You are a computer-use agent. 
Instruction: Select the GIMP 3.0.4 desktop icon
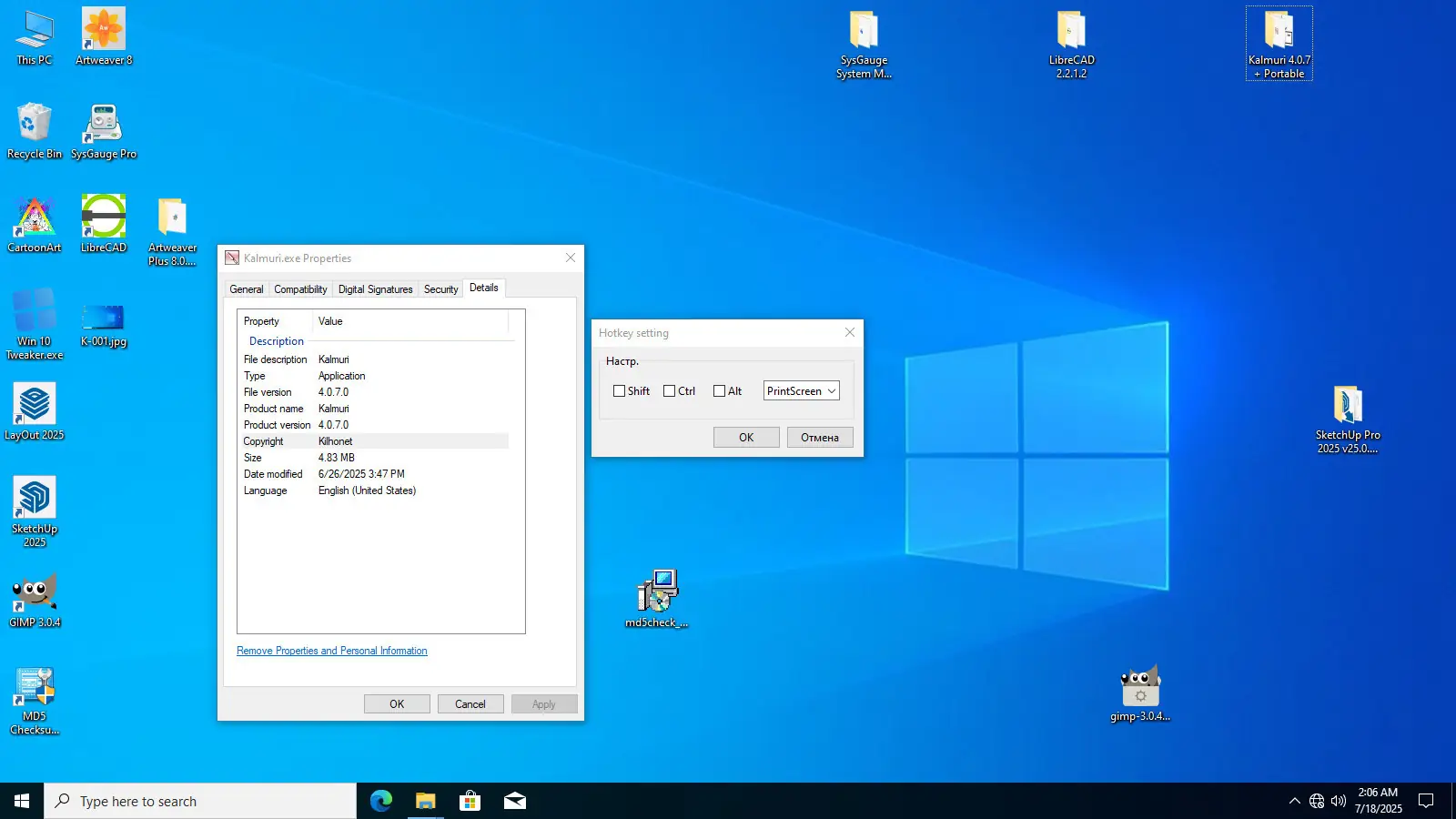pos(35,593)
